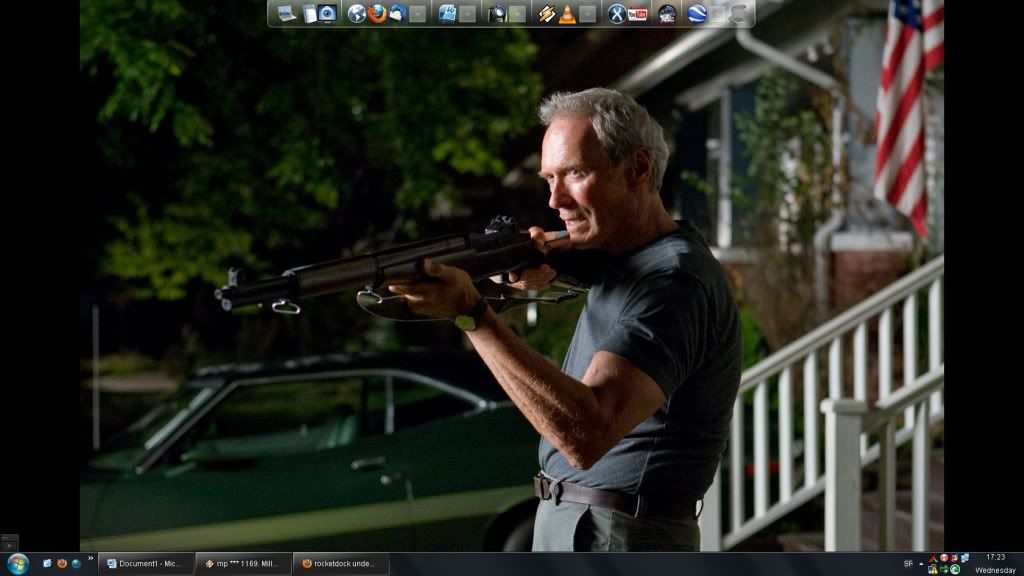1024x576 pixels.
Task: Switch to the 'rocketdock unde..' Firefox window
Action: coord(341,564)
